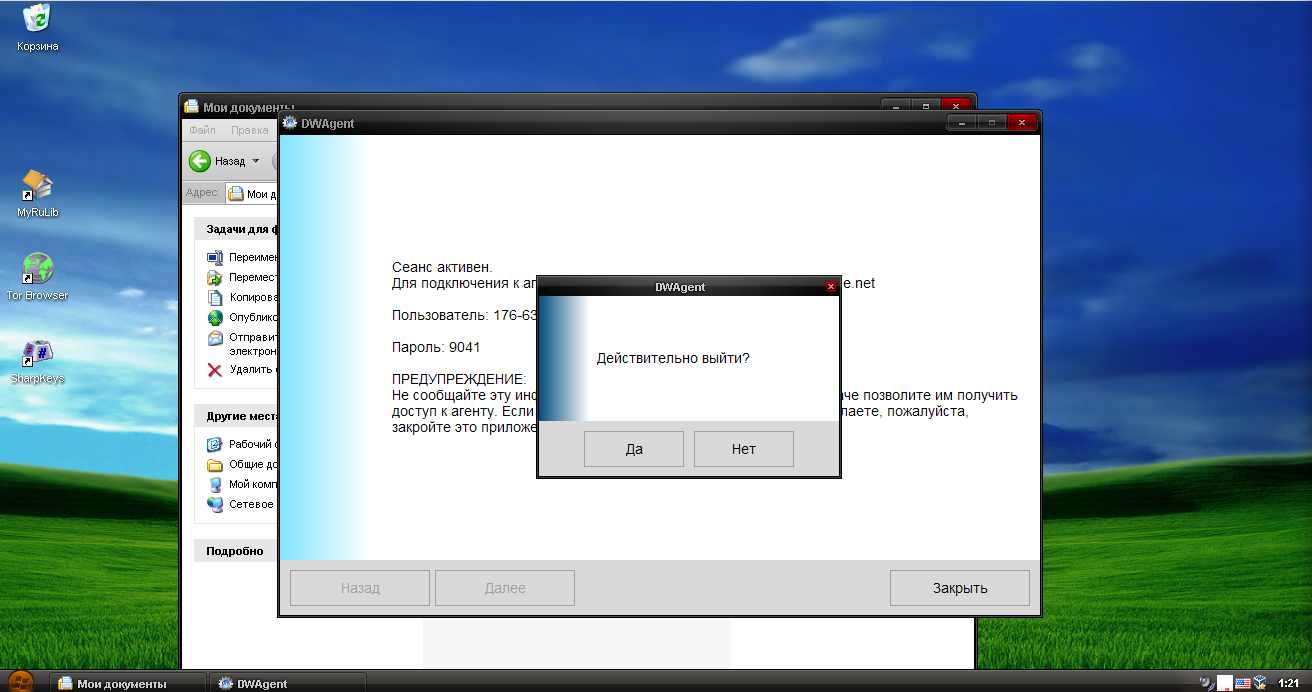Click the red X delete task icon

coord(214,369)
